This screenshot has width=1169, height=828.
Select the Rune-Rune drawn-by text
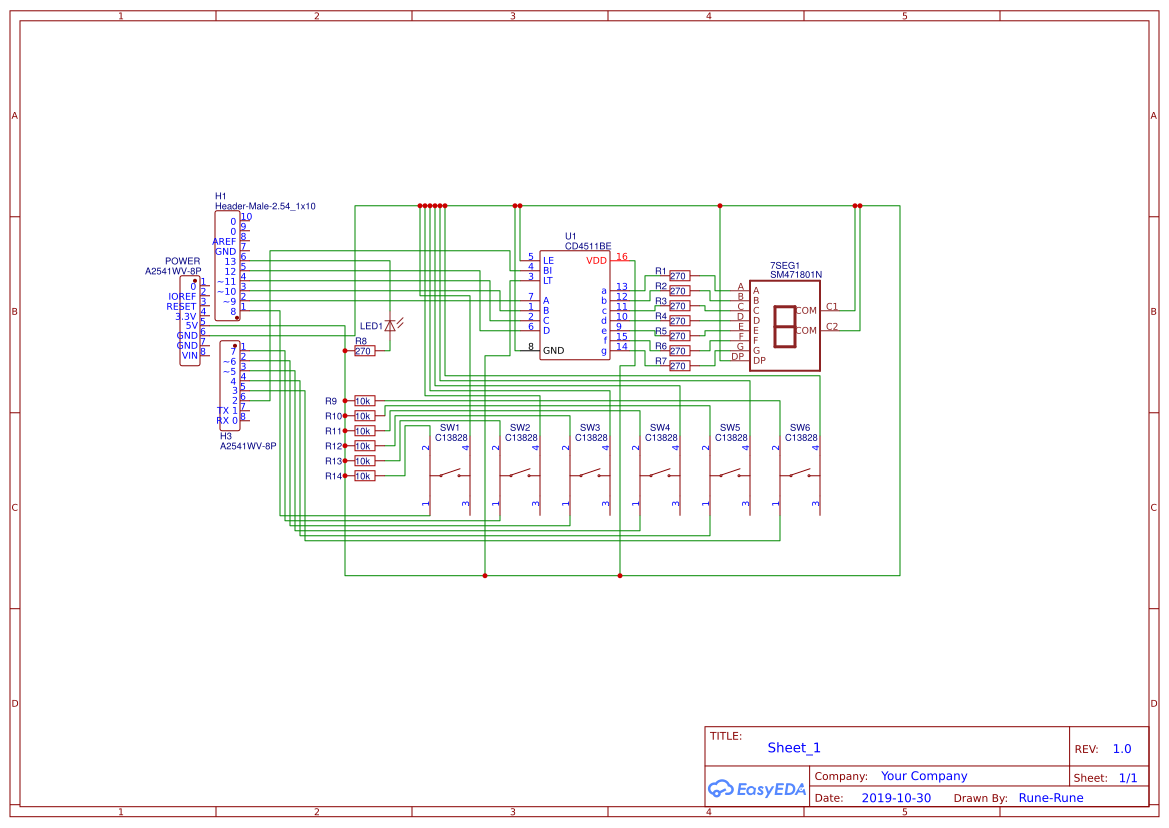click(x=1050, y=798)
